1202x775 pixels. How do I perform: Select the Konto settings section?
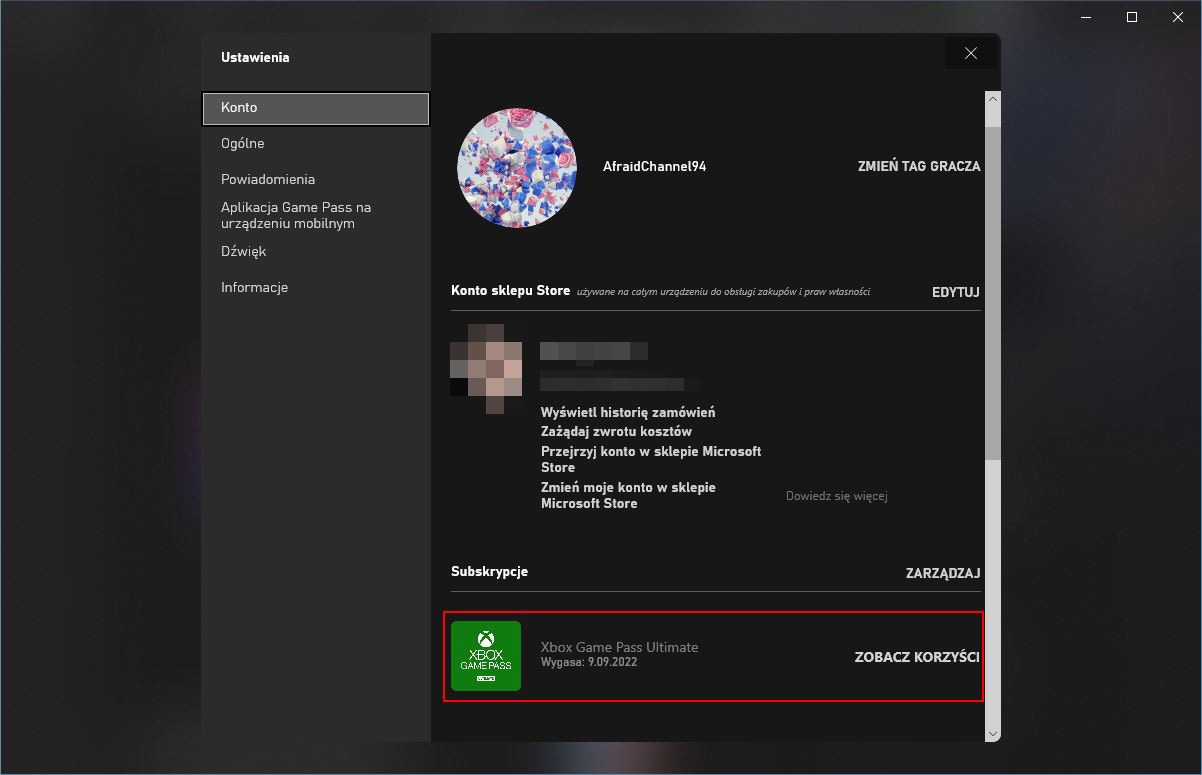(316, 108)
